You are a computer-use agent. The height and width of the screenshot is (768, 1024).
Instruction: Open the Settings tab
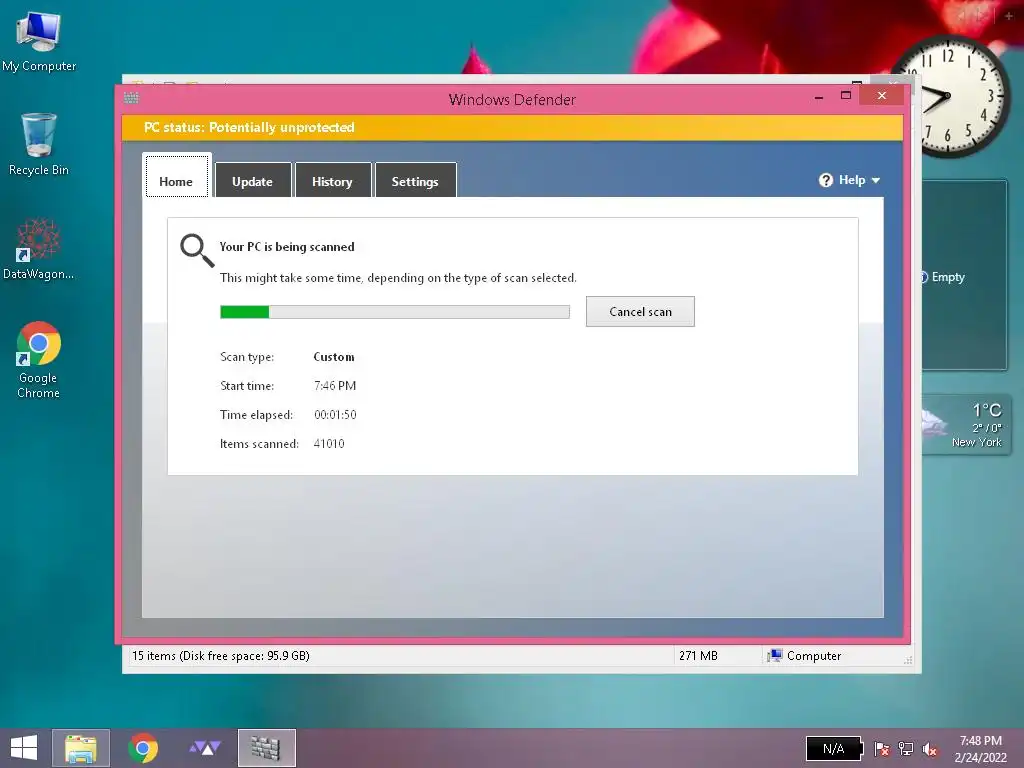click(x=415, y=180)
